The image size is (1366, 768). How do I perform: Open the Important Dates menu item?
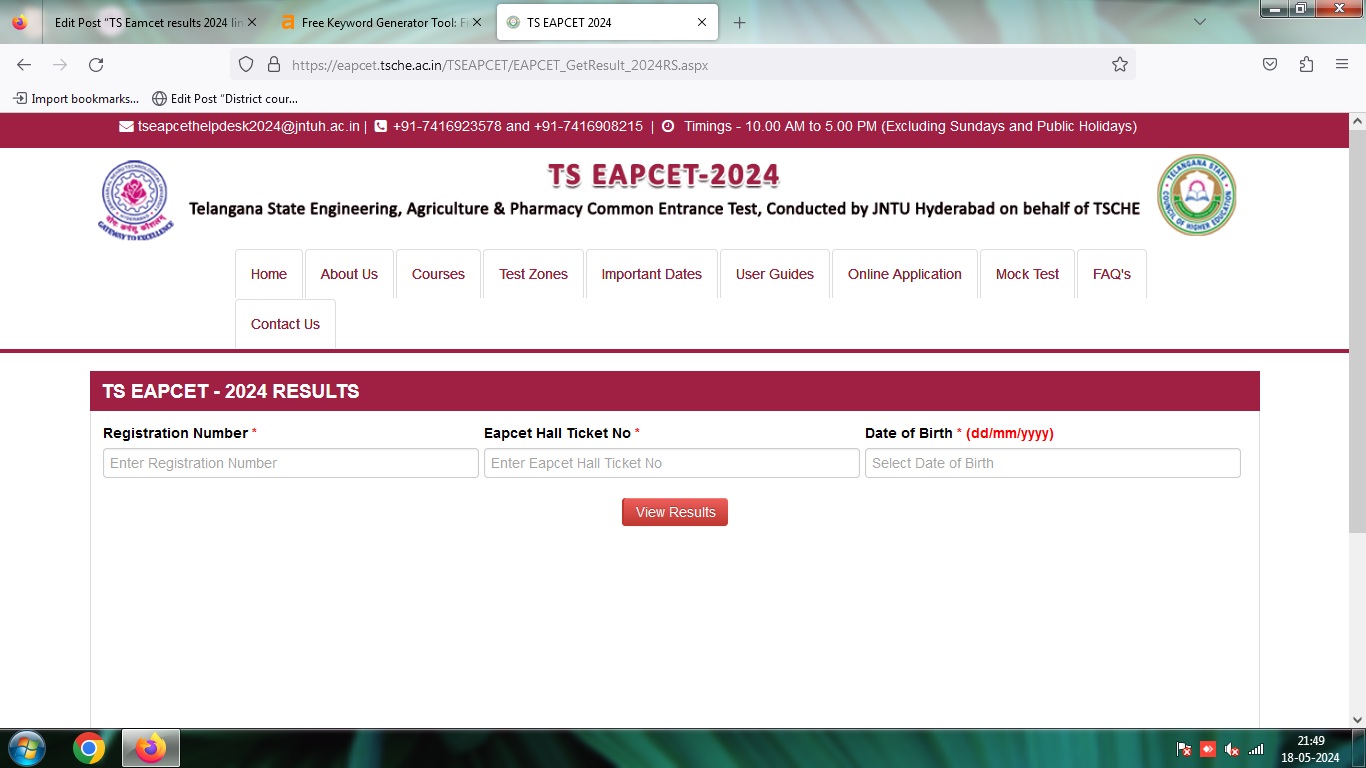pyautogui.click(x=651, y=274)
